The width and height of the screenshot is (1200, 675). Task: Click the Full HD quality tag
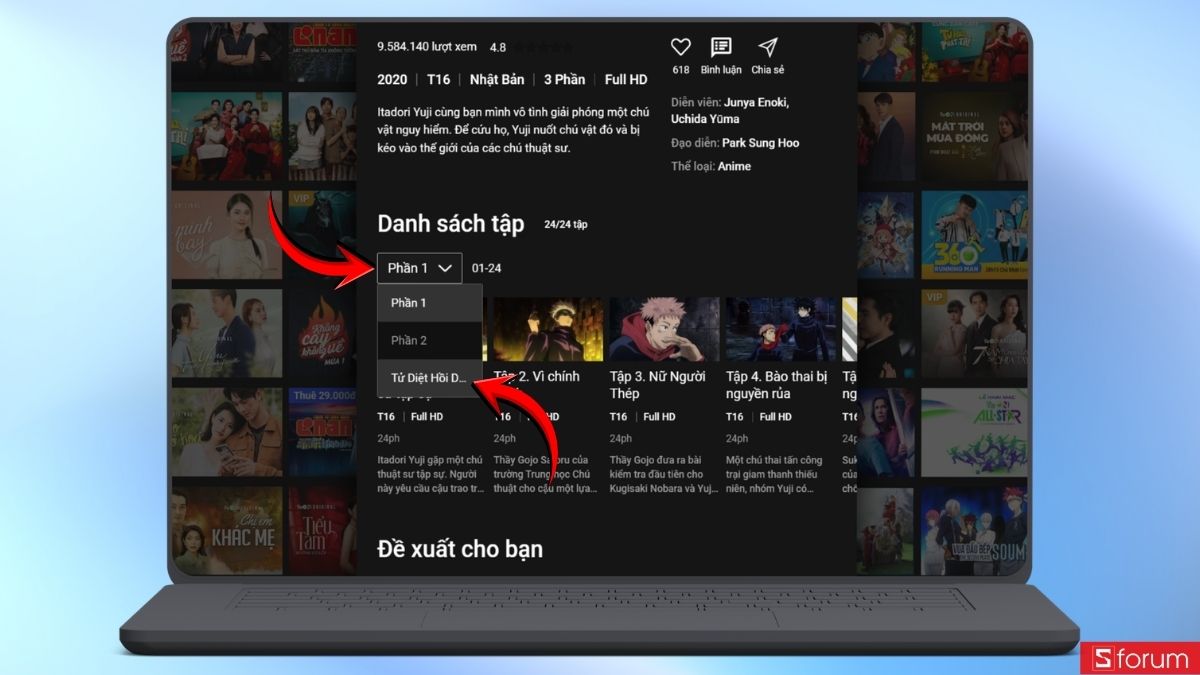625,78
